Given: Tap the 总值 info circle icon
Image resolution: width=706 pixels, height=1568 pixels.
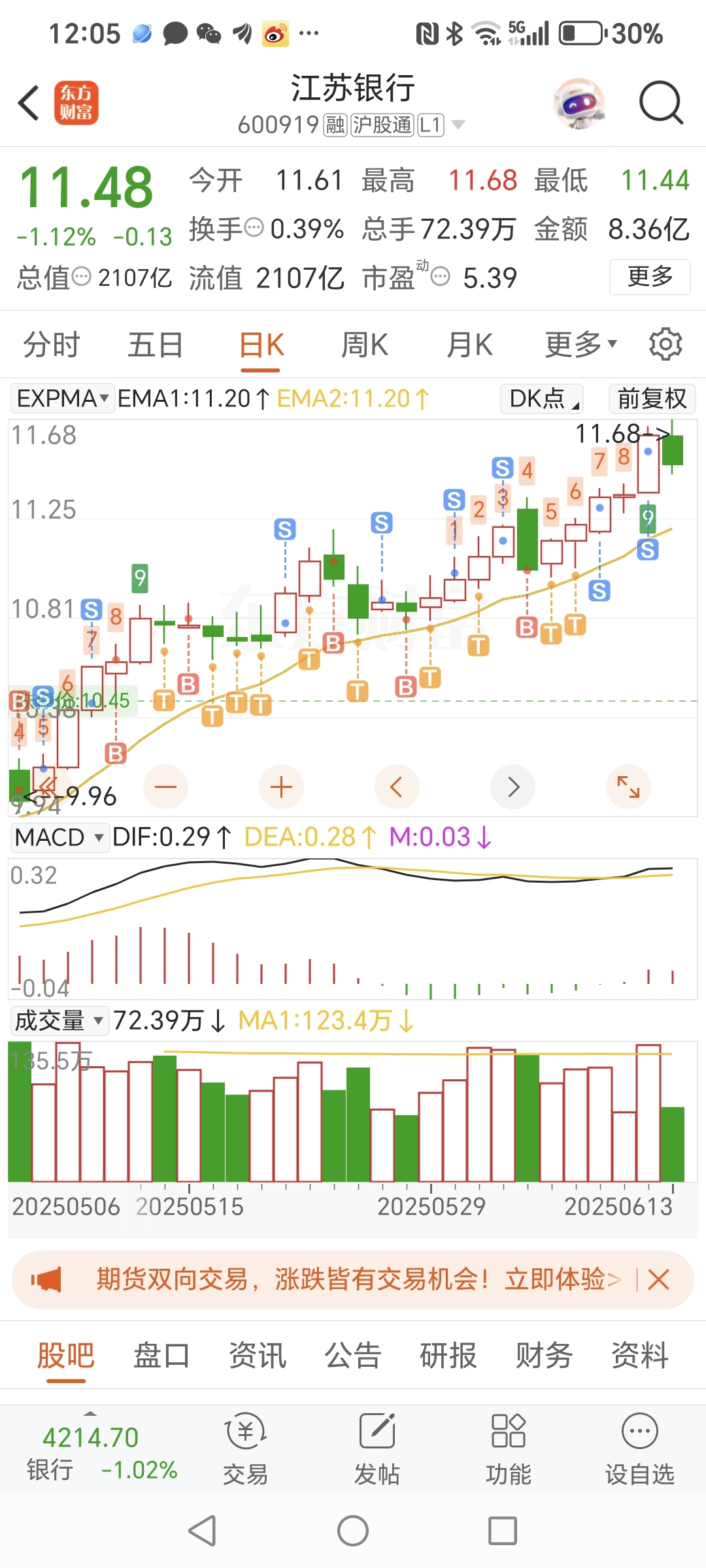Looking at the screenshot, I should point(81,276).
